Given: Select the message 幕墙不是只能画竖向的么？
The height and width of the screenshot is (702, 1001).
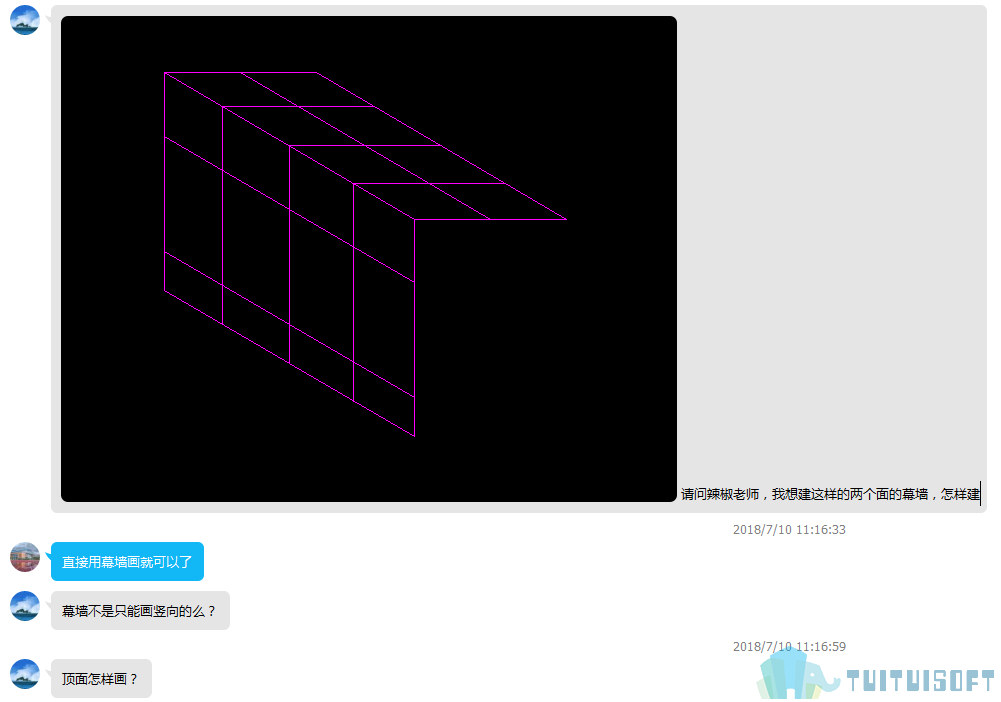Looking at the screenshot, I should 140,611.
